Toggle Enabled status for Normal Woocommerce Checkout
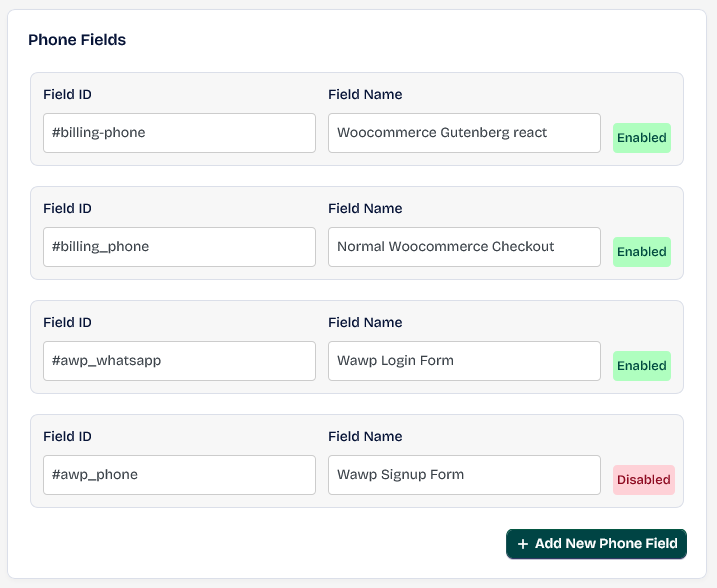The width and height of the screenshot is (717, 588). (642, 252)
